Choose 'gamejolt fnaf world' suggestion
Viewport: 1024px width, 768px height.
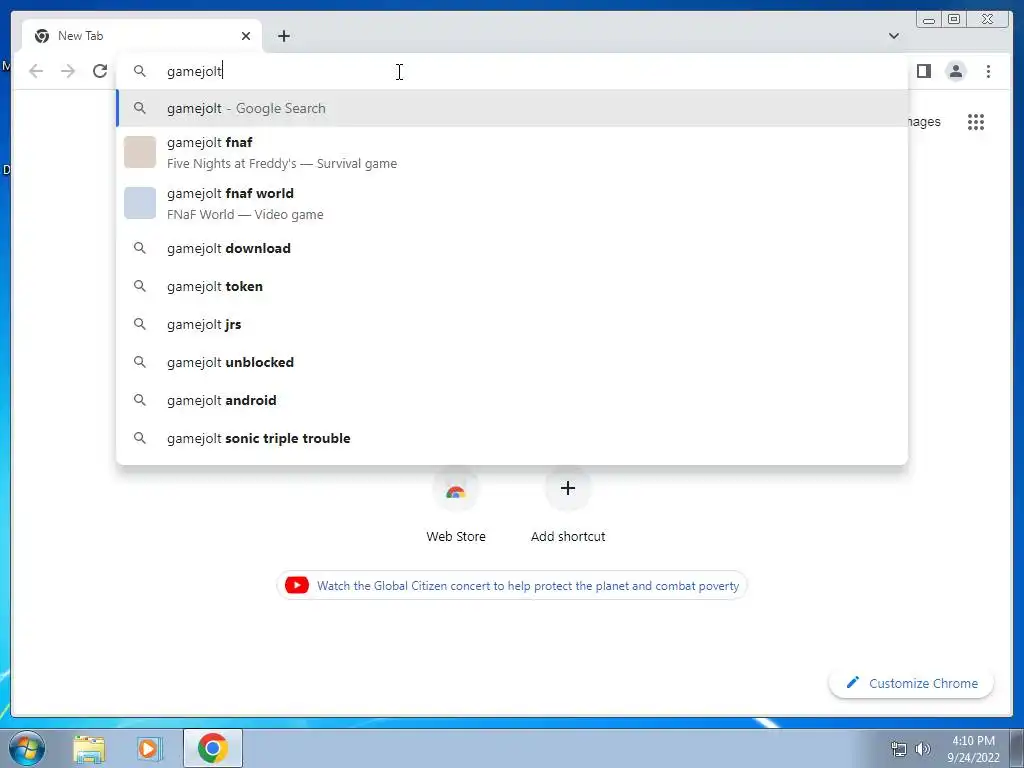[x=512, y=203]
